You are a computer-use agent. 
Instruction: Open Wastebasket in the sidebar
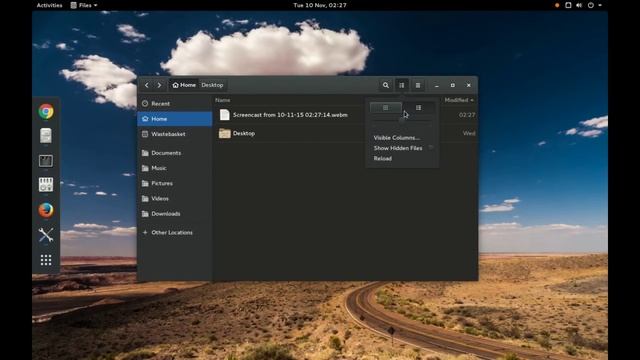175,134
